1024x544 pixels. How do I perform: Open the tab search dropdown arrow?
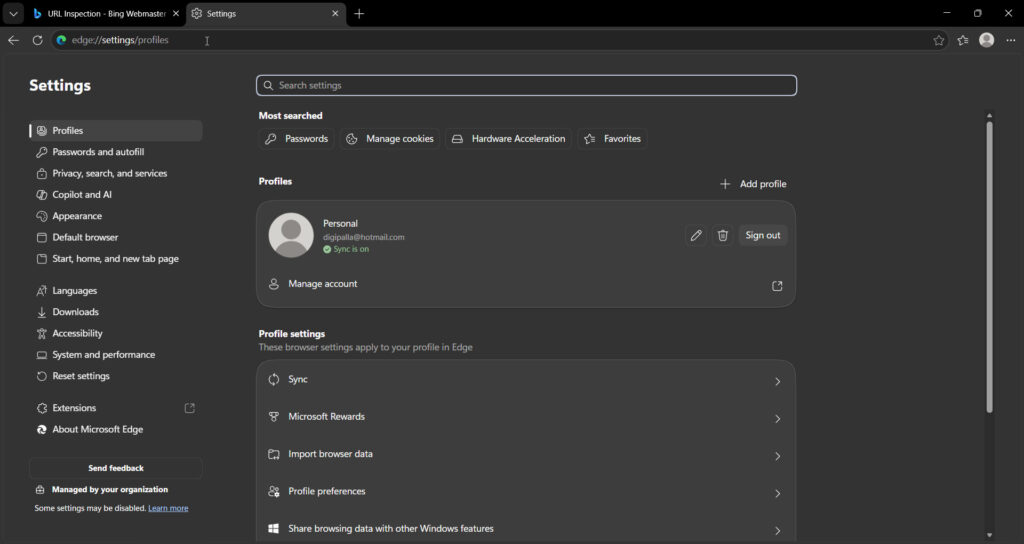click(13, 13)
